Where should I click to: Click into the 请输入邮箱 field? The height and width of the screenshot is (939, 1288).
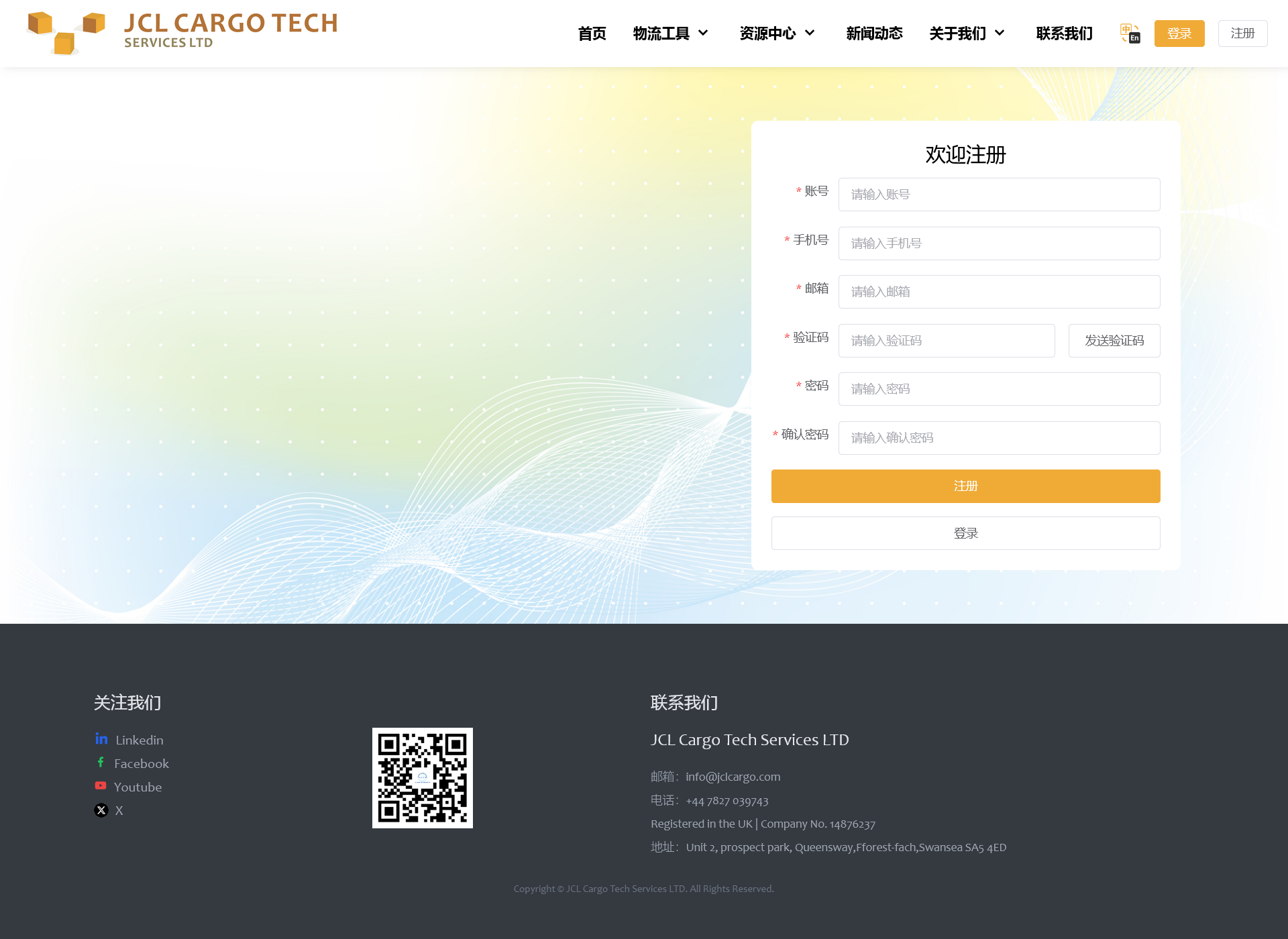pyautogui.click(x=999, y=292)
